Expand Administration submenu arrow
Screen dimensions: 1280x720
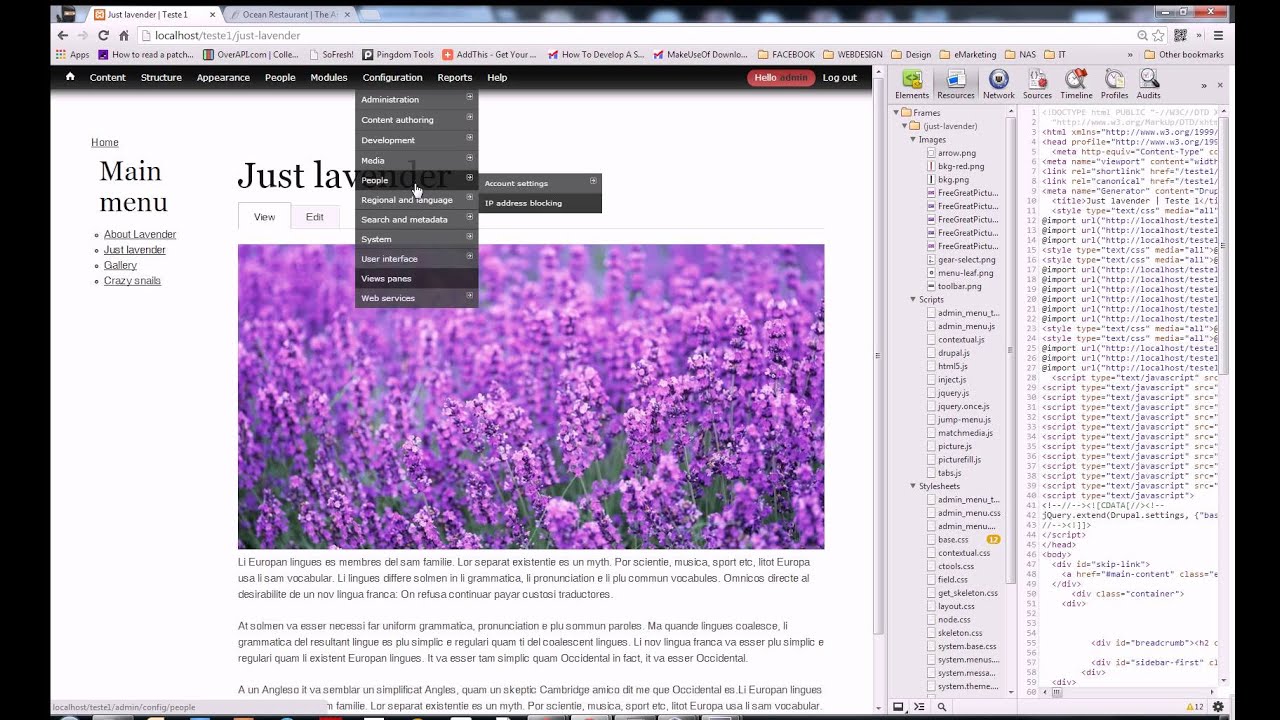[469, 98]
